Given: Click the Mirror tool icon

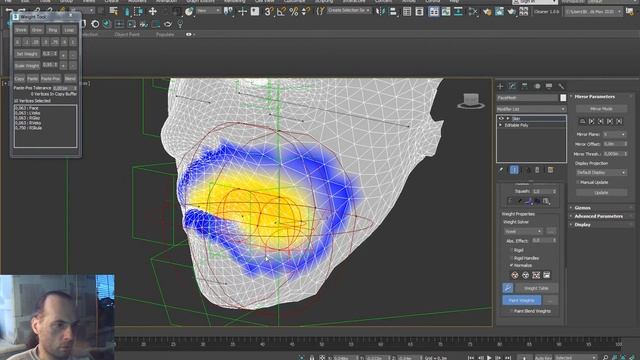Looking at the screenshot, I should tap(380, 11).
